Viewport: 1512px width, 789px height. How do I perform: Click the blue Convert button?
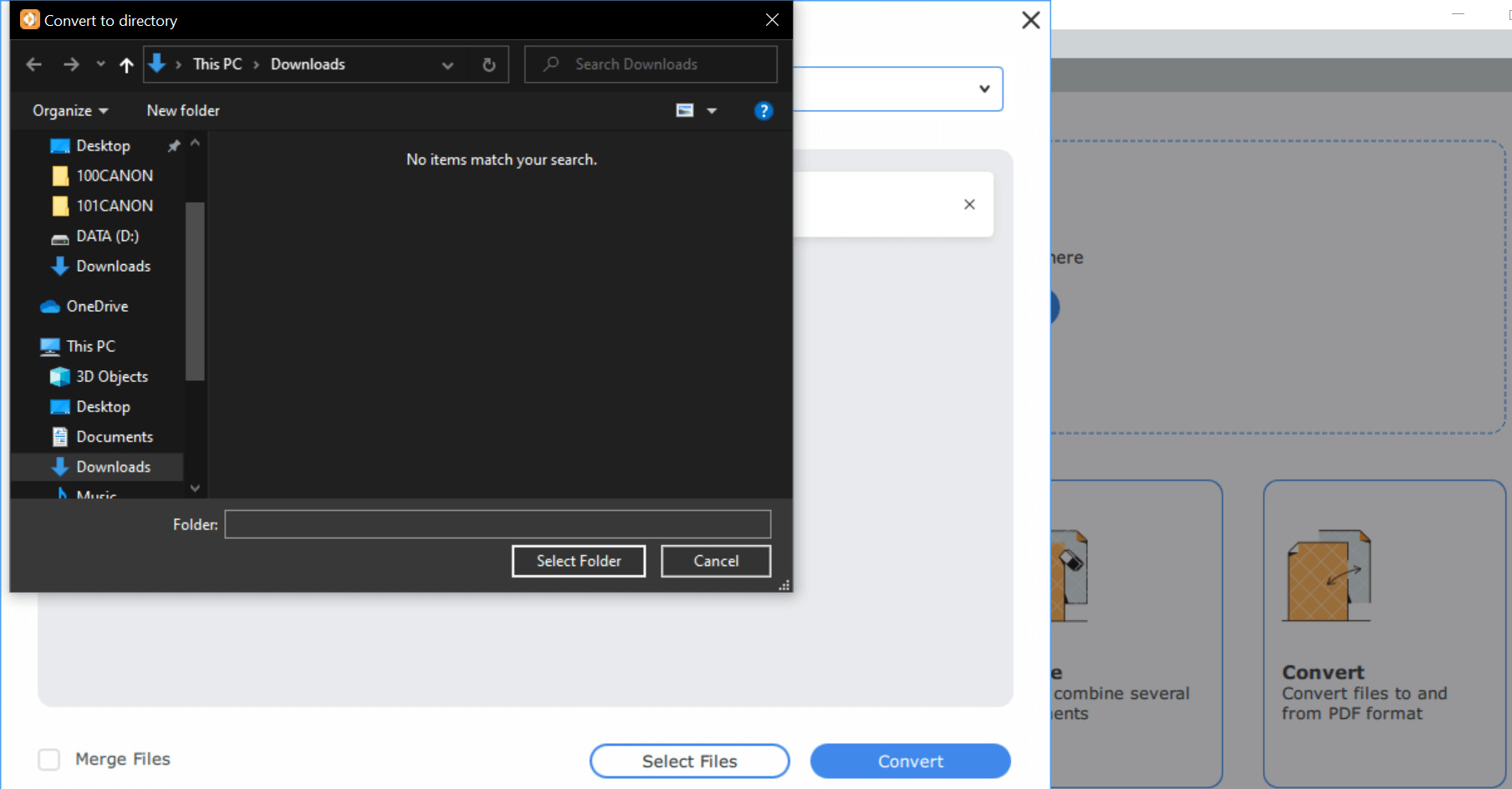click(x=910, y=761)
